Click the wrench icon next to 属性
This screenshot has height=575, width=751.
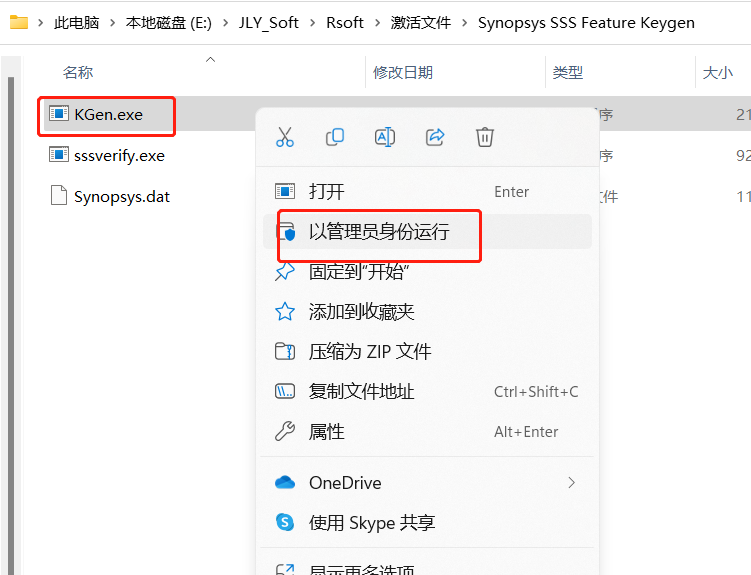click(x=284, y=431)
